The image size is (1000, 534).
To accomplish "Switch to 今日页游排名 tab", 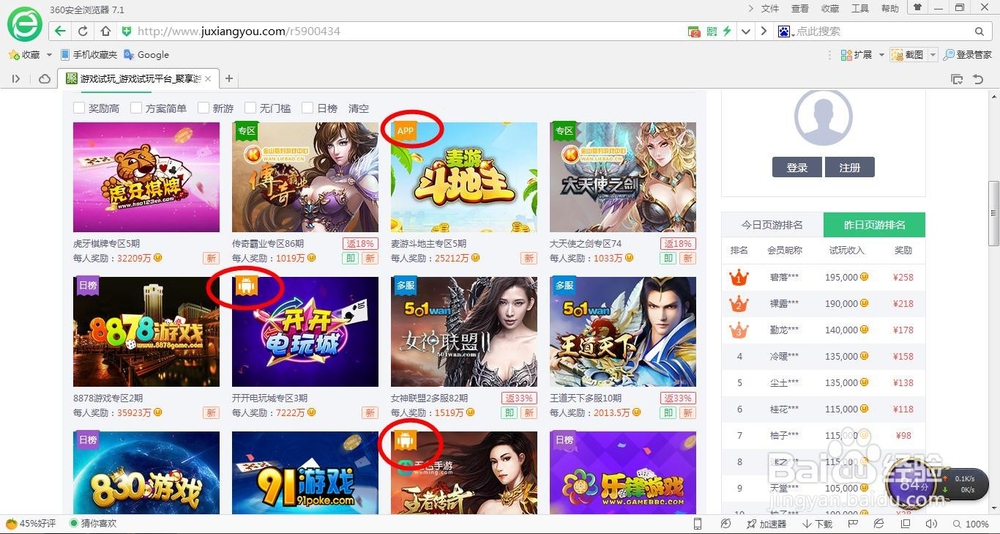I will click(772, 225).
